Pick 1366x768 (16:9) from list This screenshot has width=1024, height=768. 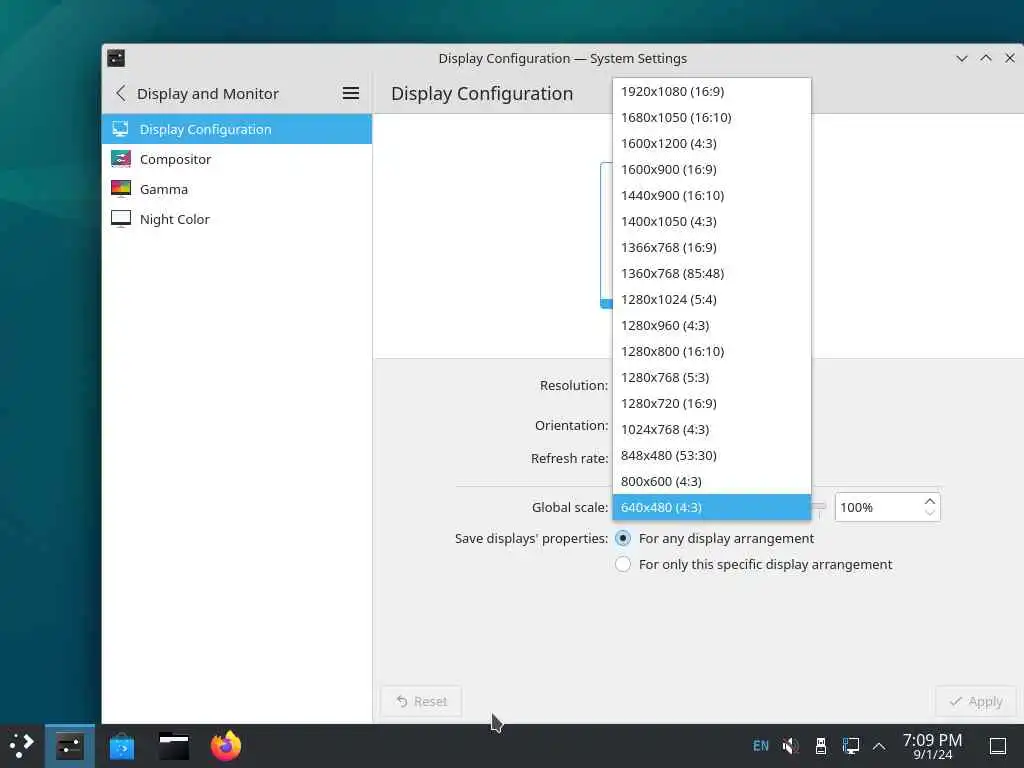712,248
